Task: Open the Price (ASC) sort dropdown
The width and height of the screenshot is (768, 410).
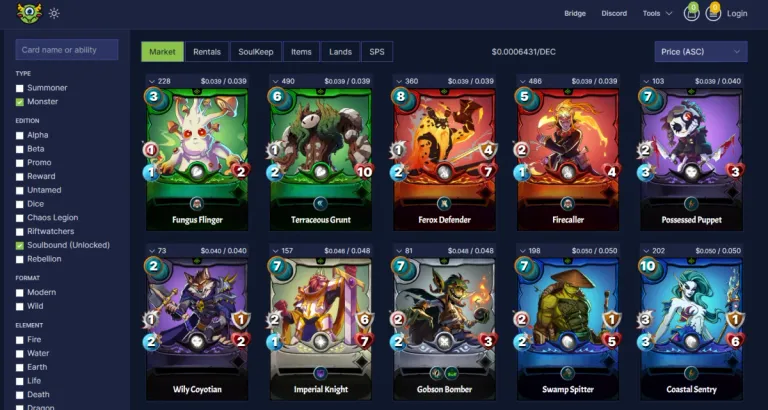Action: point(701,51)
